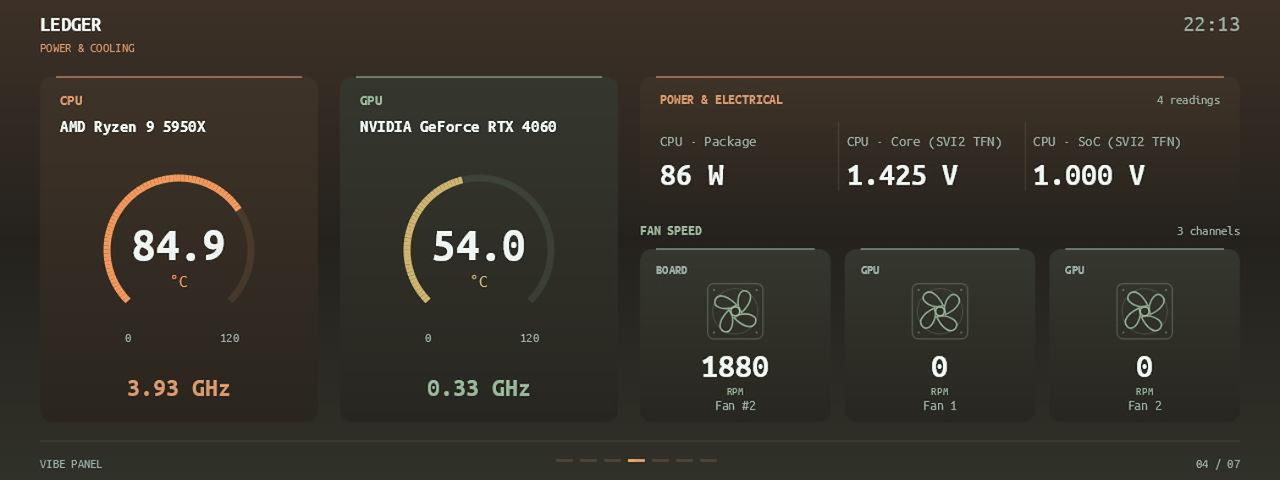Click the 3 channels label
Viewport: 1280px width, 480px height.
[x=1208, y=231]
